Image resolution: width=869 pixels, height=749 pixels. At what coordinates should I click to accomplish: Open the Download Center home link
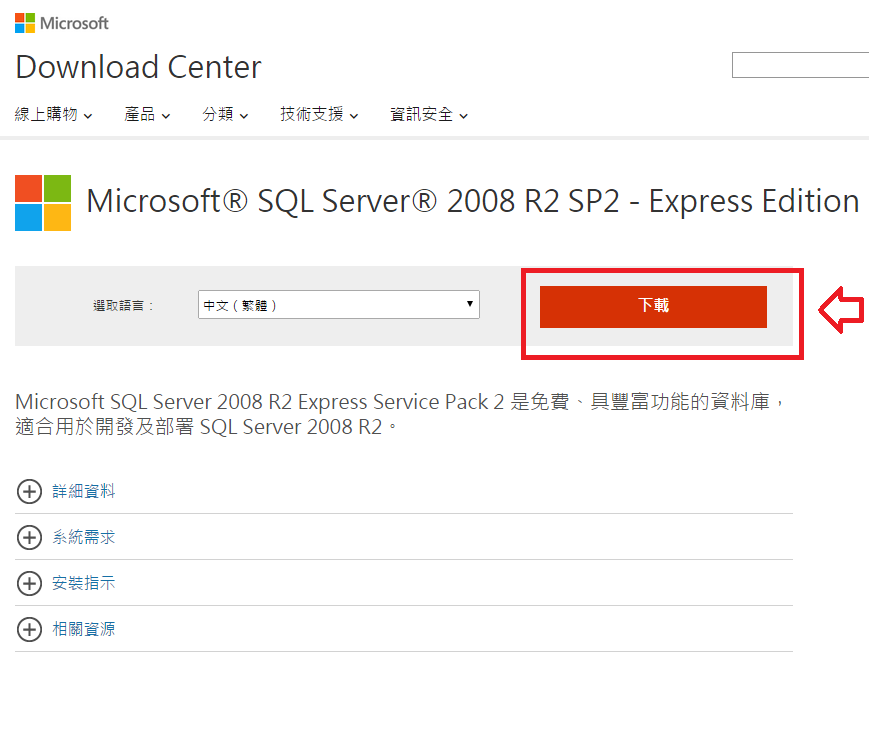coord(138,67)
